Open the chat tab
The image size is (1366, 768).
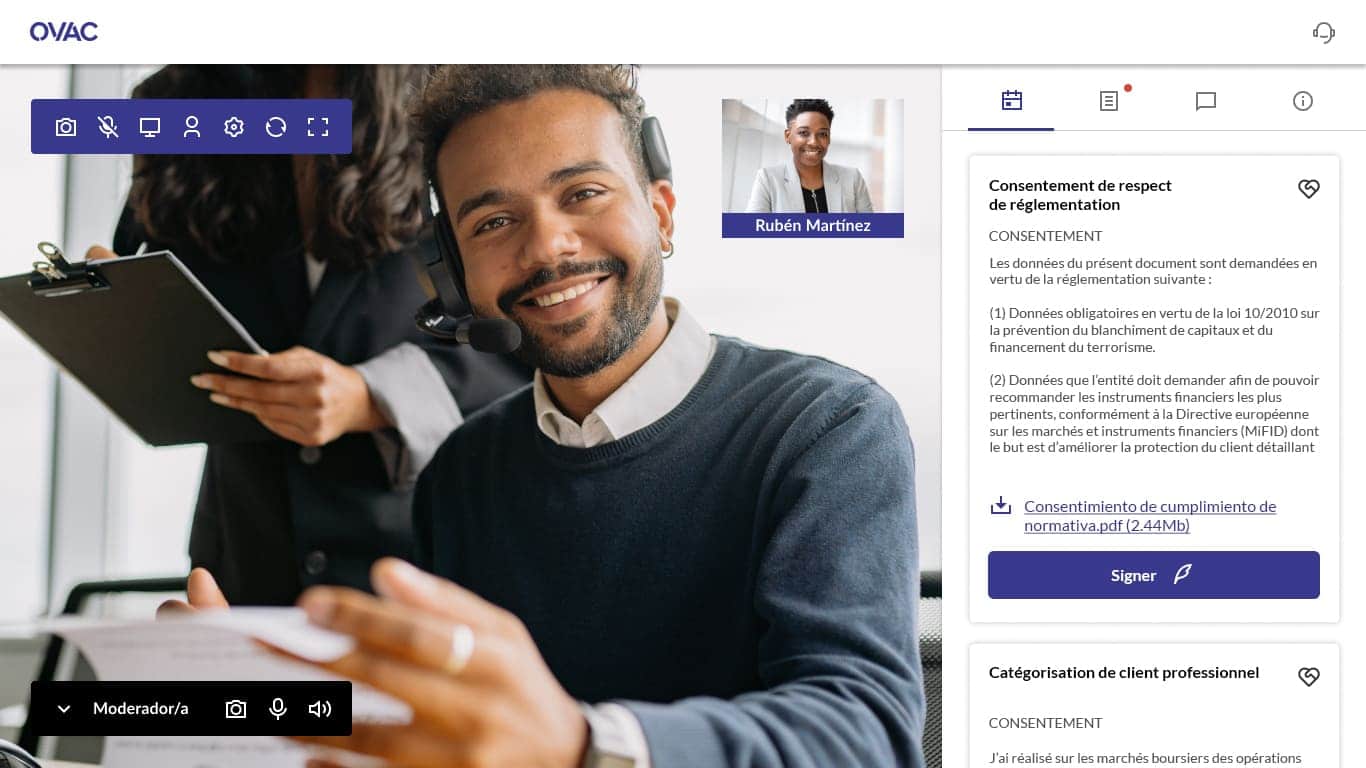tap(1206, 100)
